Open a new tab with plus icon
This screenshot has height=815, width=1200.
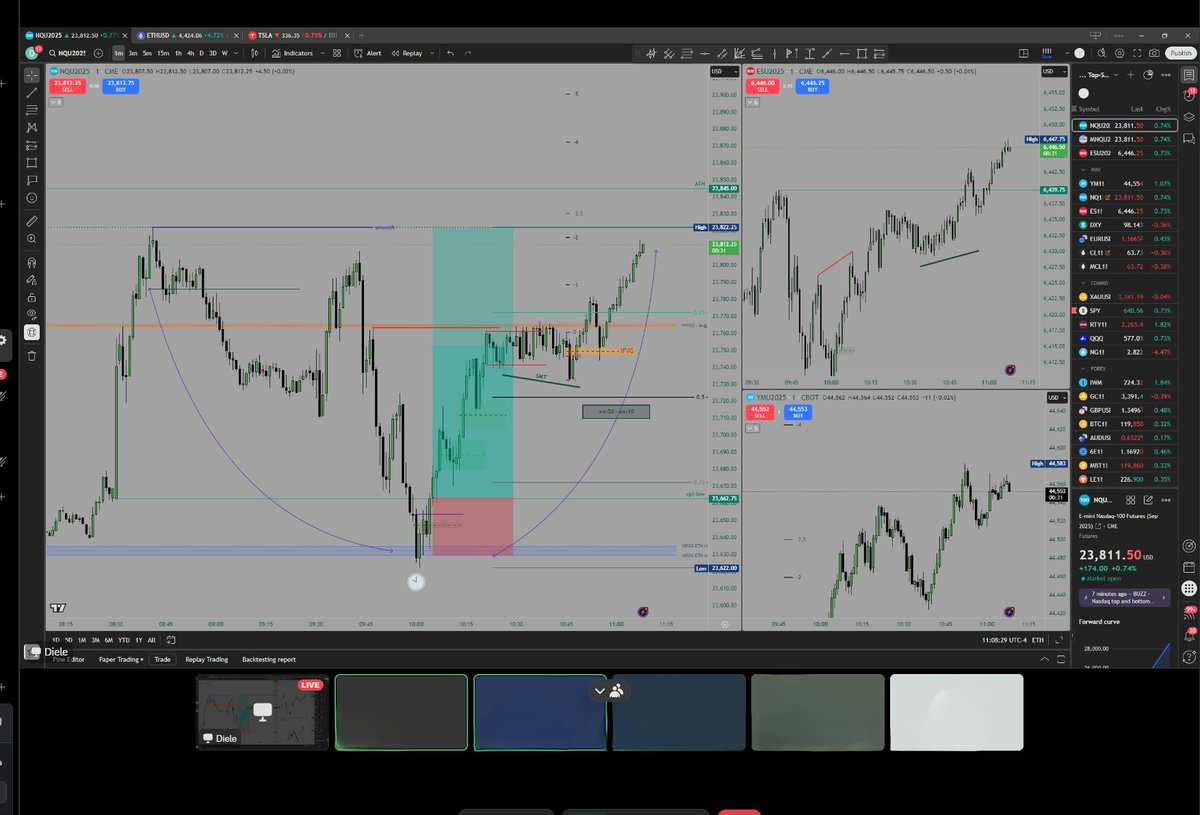pyautogui.click(x=363, y=34)
